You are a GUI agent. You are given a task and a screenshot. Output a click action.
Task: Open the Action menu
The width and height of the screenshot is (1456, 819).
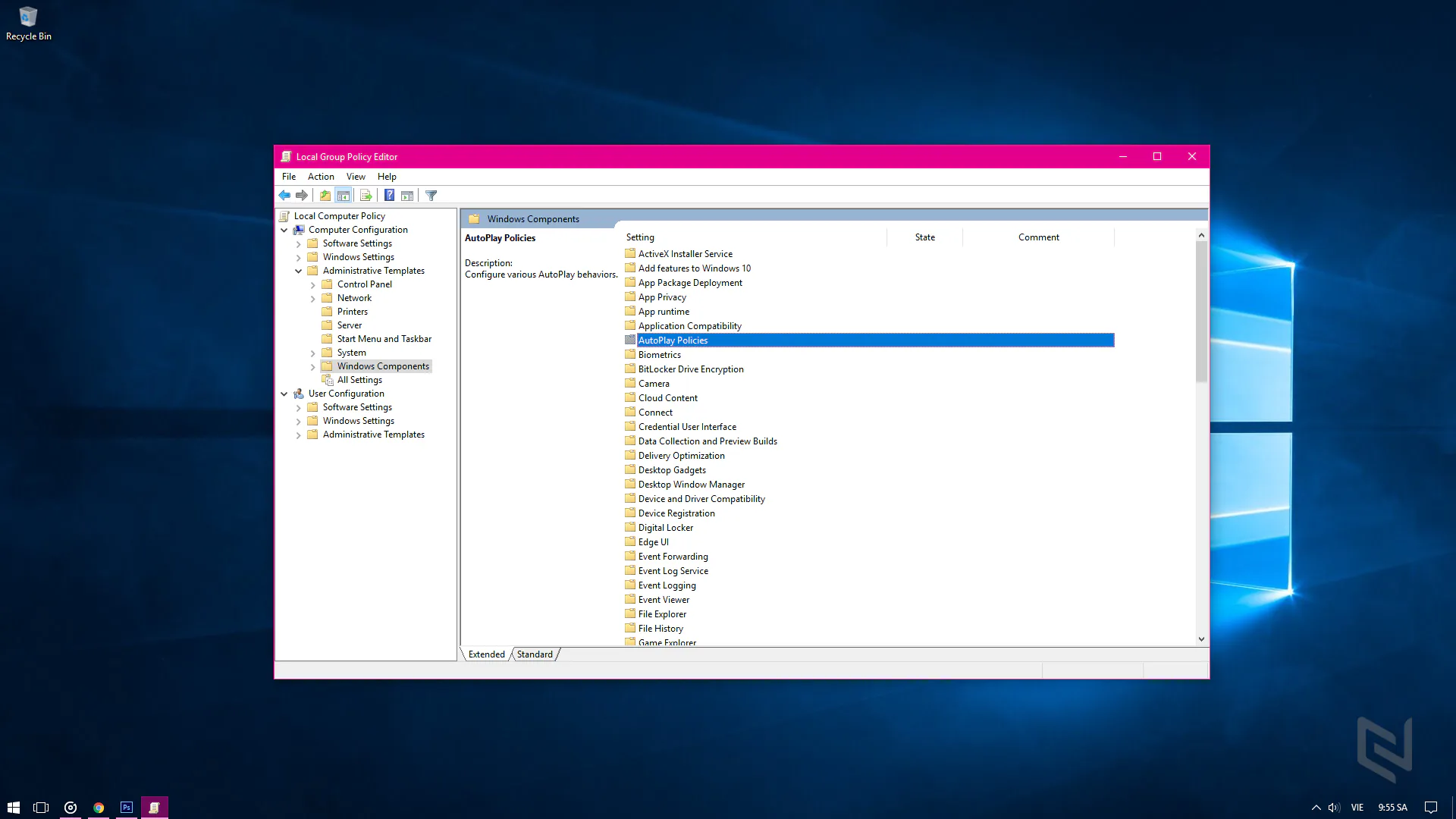pyautogui.click(x=321, y=177)
